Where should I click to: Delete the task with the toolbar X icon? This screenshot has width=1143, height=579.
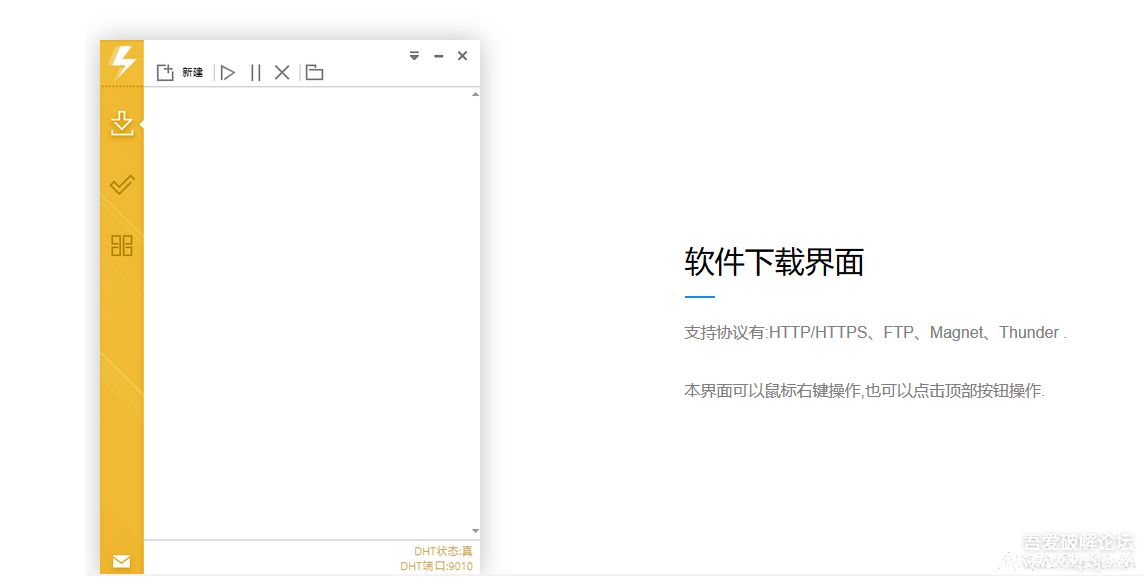282,72
